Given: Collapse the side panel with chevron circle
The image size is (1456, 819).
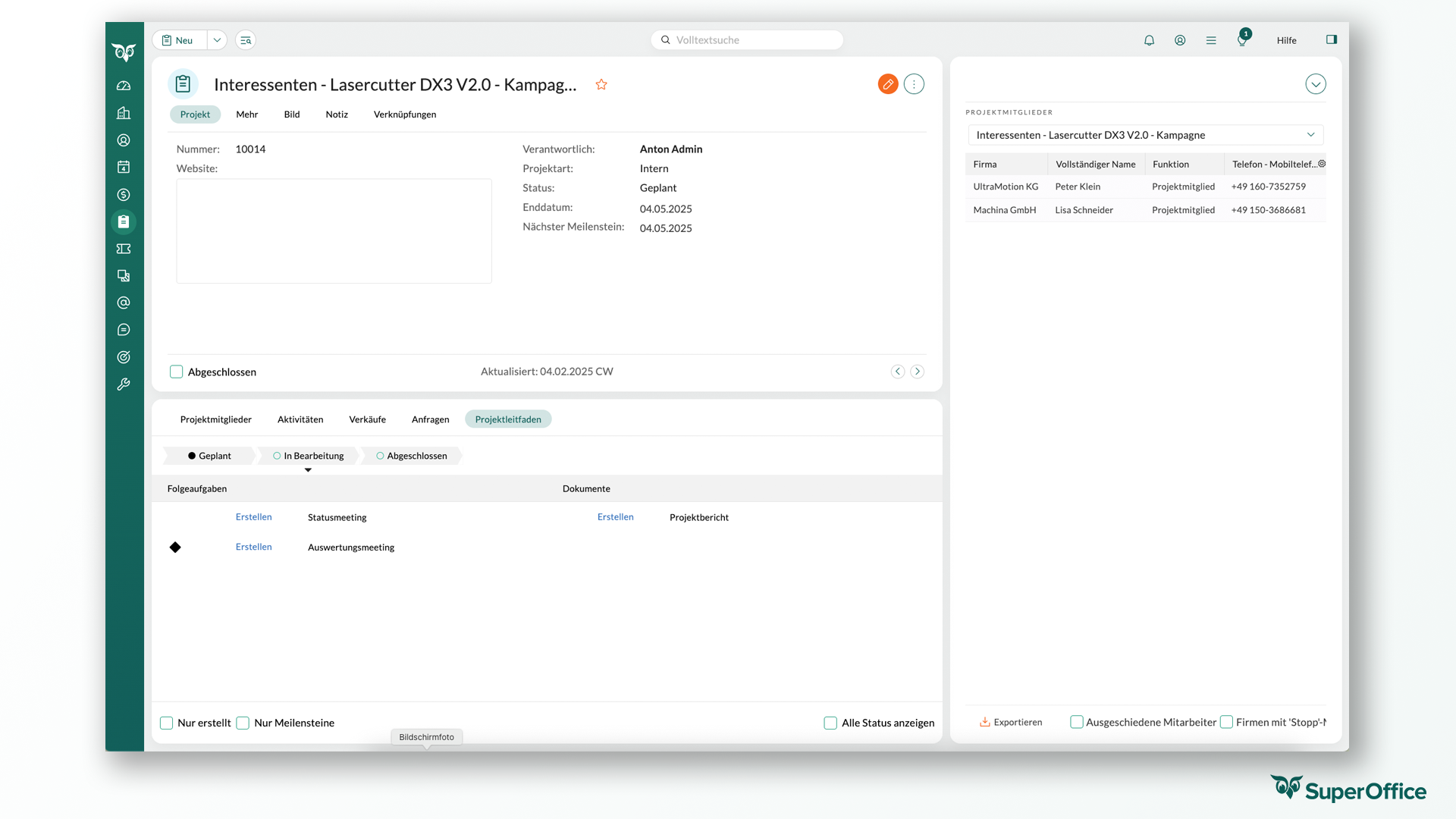Looking at the screenshot, I should click(1316, 84).
